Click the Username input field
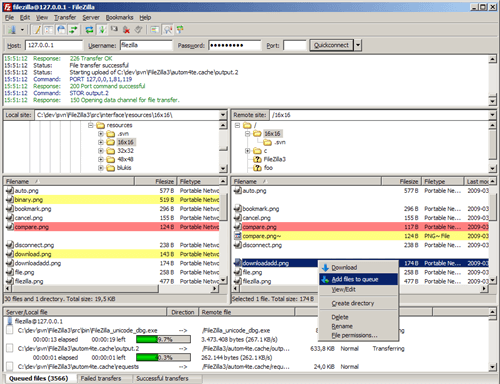 [146, 45]
